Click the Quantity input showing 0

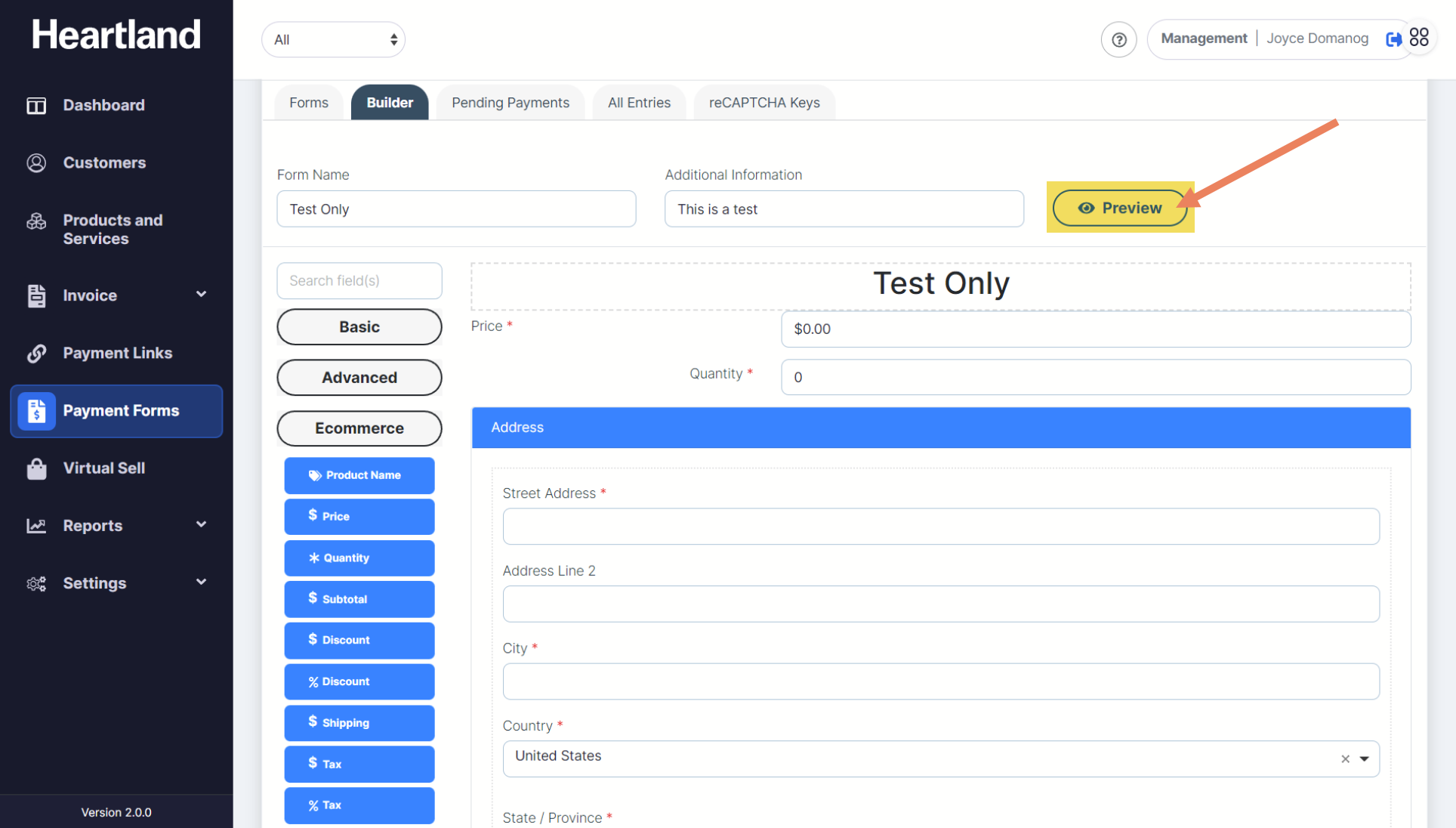click(1096, 377)
